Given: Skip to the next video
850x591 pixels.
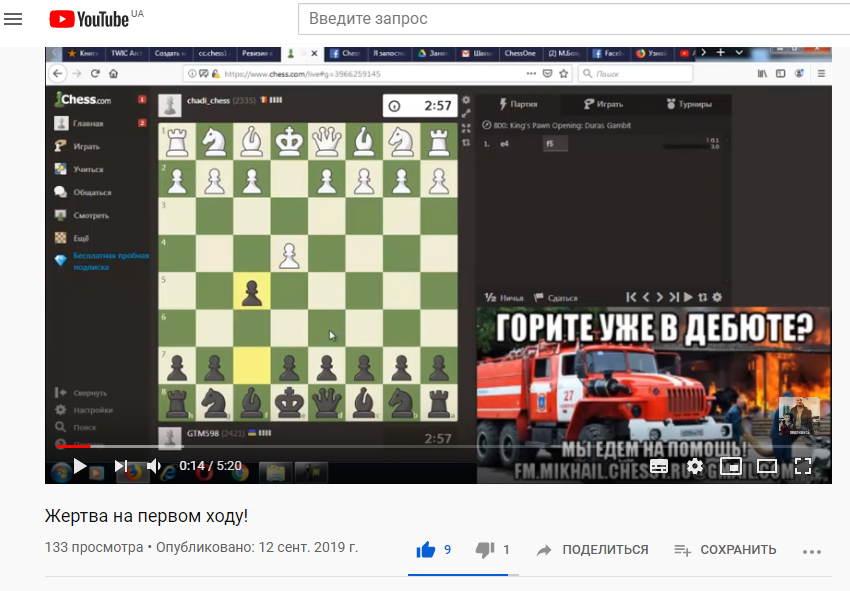Looking at the screenshot, I should [x=121, y=466].
